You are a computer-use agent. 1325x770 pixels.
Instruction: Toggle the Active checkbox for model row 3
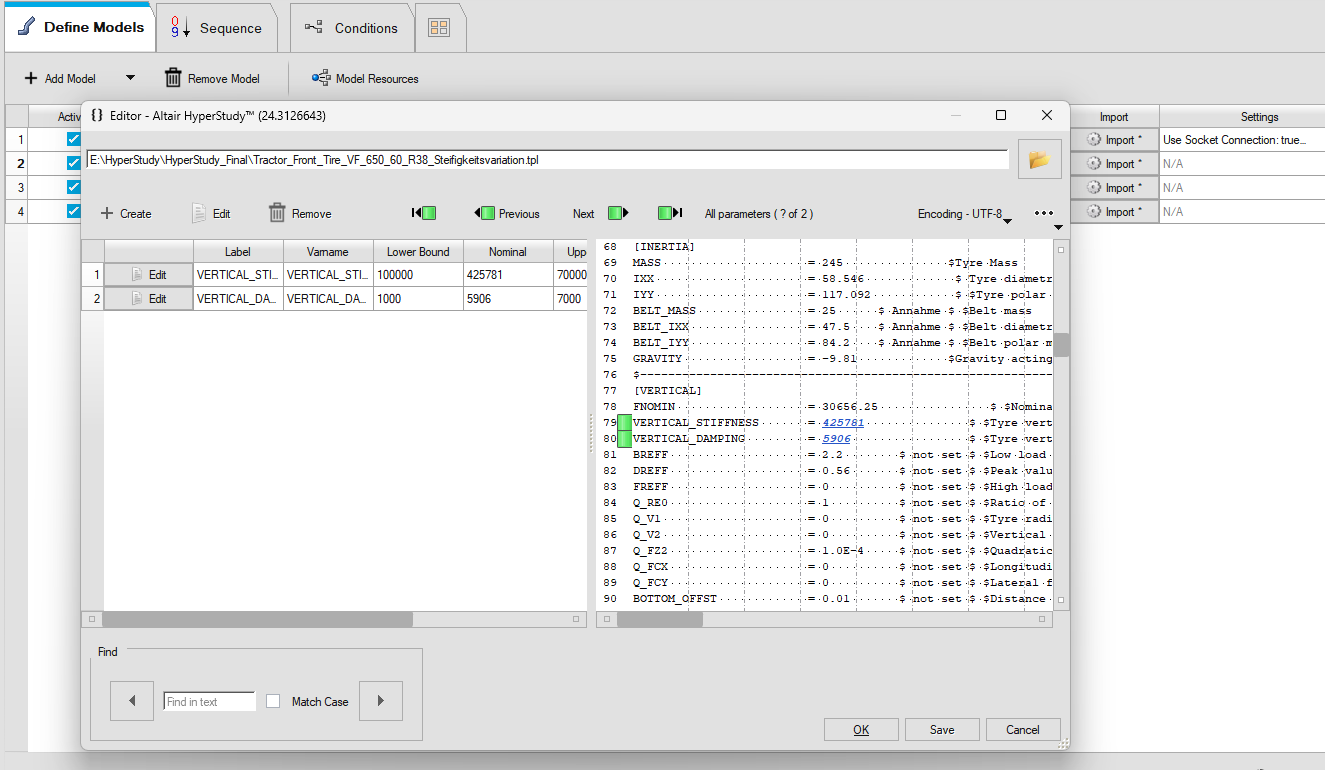(74, 187)
